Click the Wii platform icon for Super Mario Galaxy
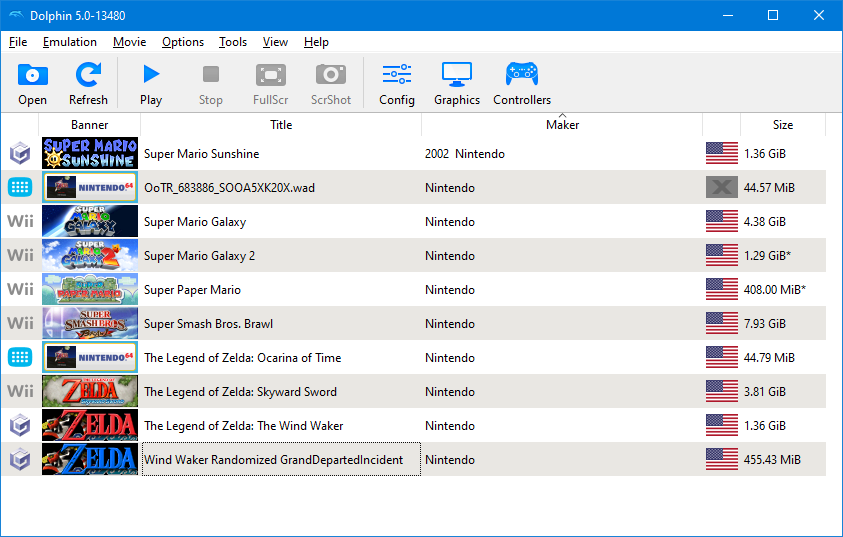Viewport: 843px width, 537px height. pyautogui.click(x=20, y=222)
